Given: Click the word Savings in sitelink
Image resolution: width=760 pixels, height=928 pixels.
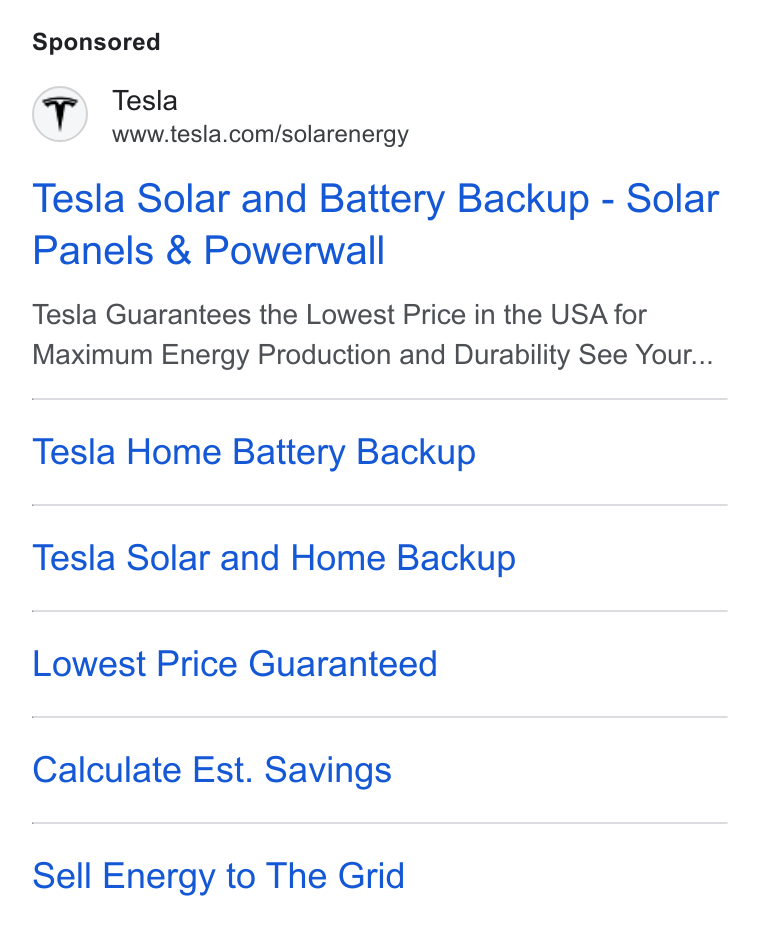Looking at the screenshot, I should coord(328,771).
